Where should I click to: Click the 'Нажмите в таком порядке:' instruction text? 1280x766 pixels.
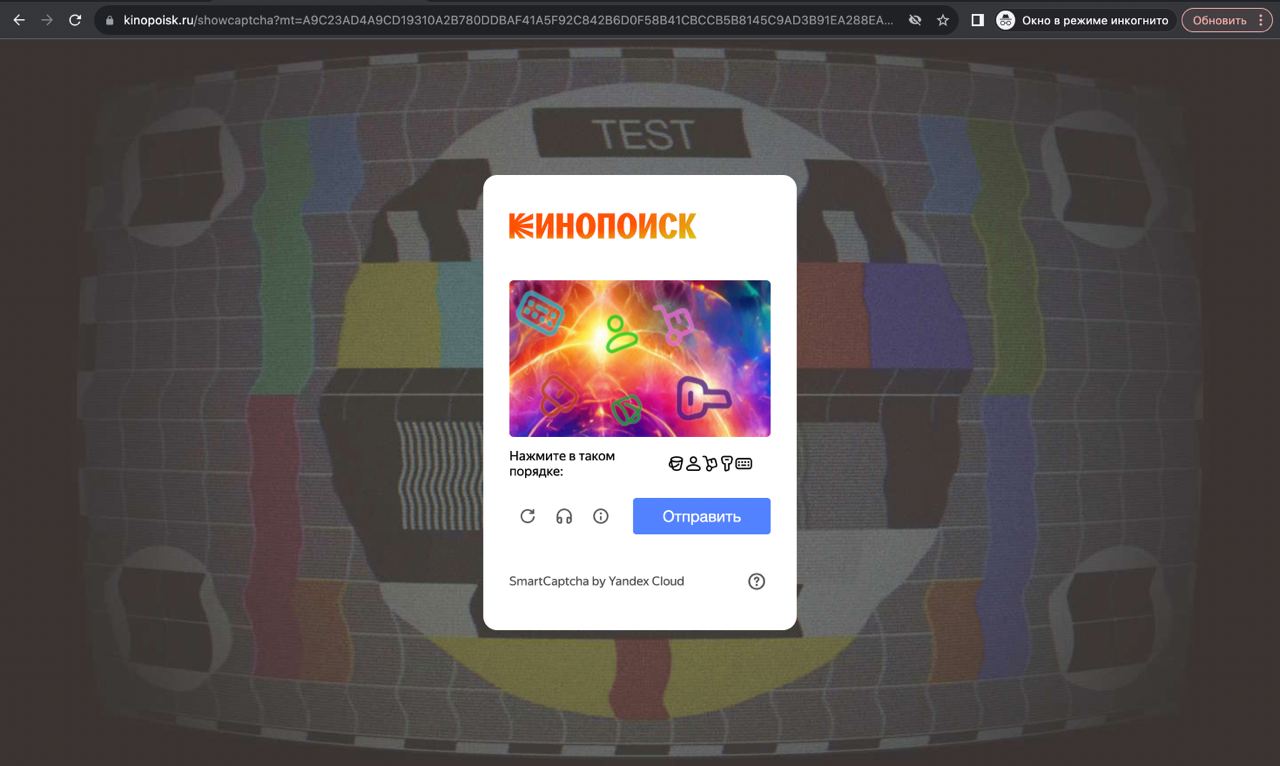562,464
